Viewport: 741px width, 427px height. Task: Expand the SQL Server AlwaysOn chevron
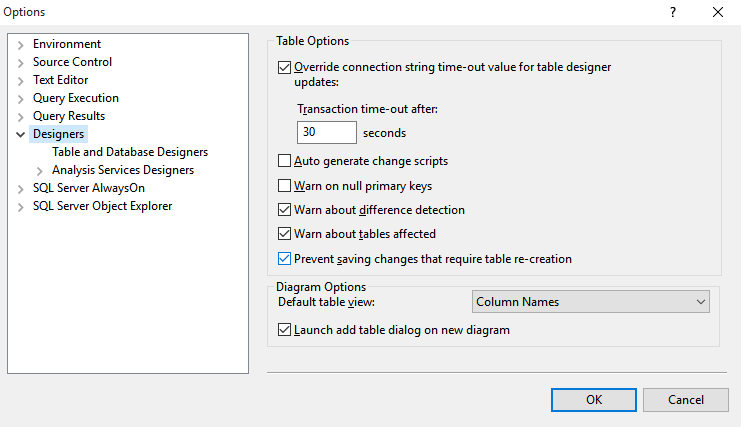20,189
